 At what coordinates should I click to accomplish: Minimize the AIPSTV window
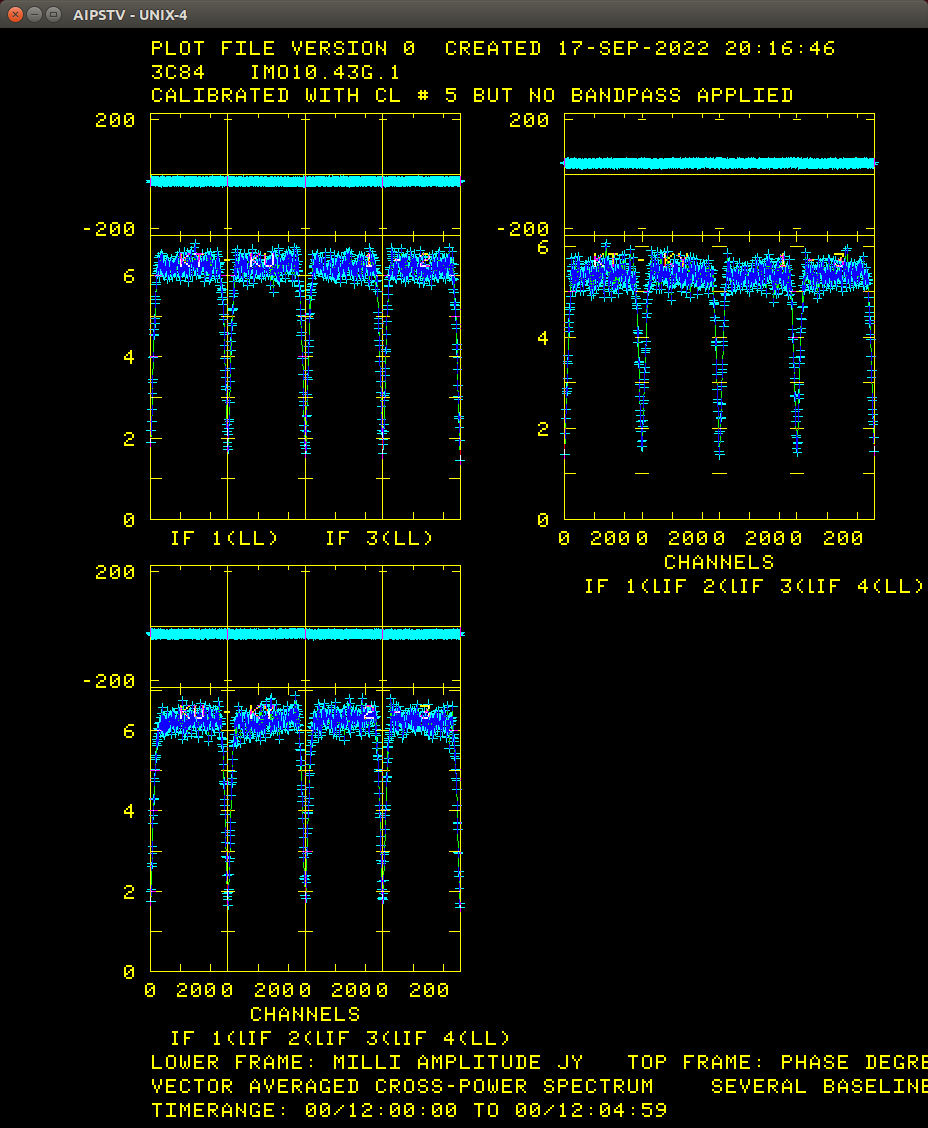(34, 14)
